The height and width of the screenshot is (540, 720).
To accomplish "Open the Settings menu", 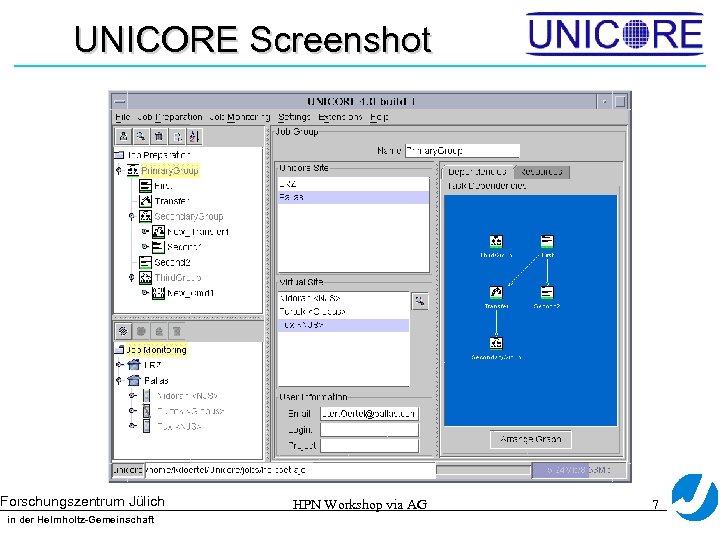I will point(294,117).
